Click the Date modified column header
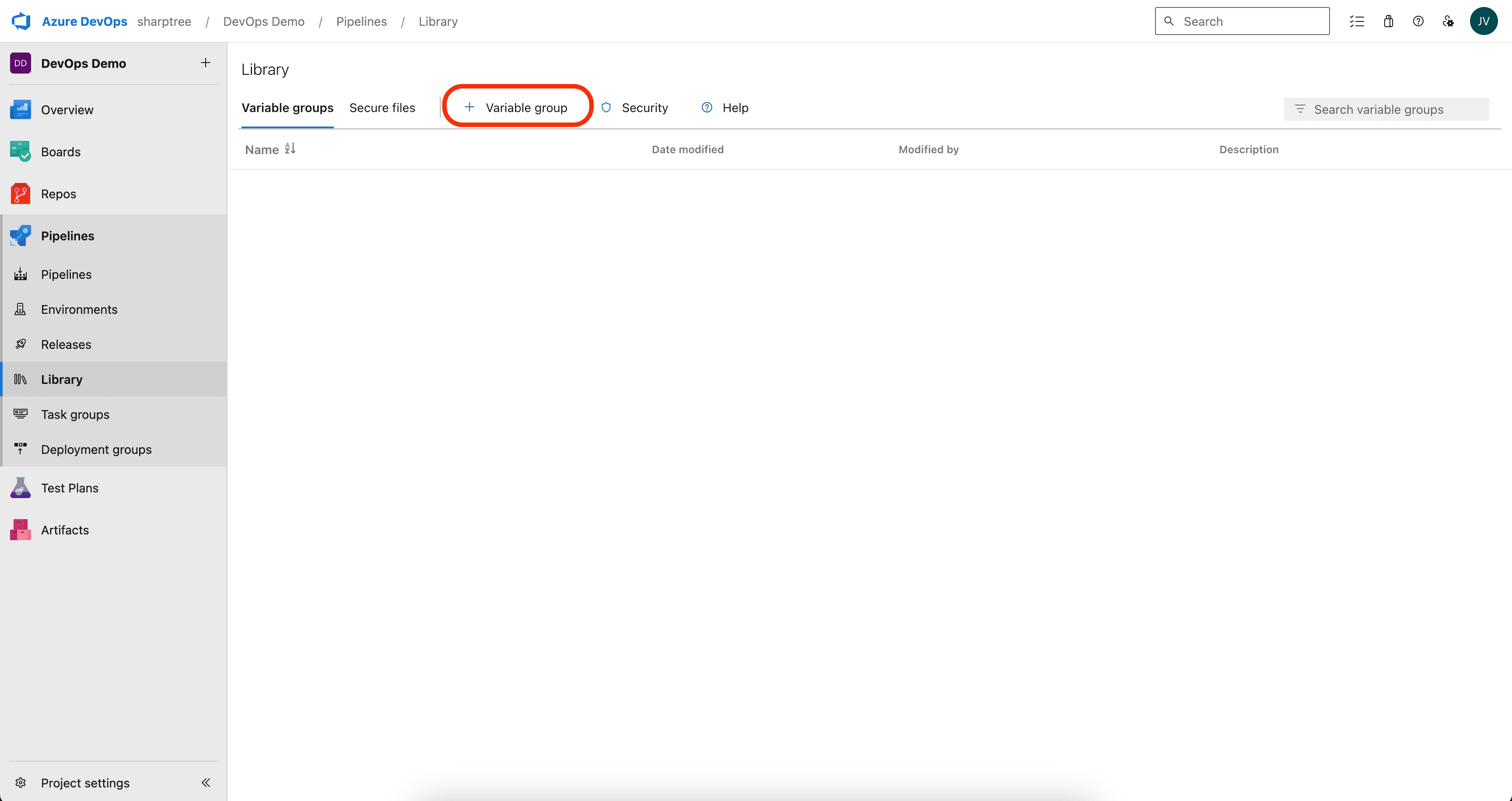The width and height of the screenshot is (1512, 801). pyautogui.click(x=687, y=149)
